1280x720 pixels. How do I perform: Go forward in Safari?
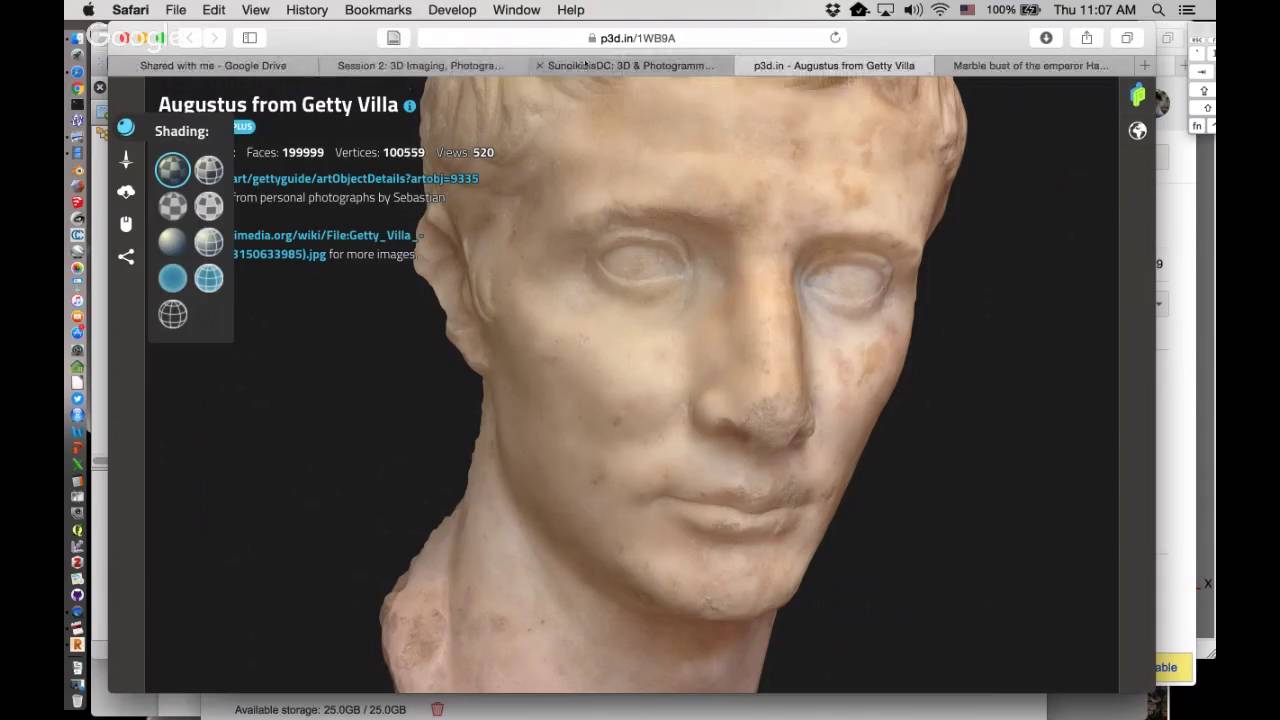click(214, 38)
